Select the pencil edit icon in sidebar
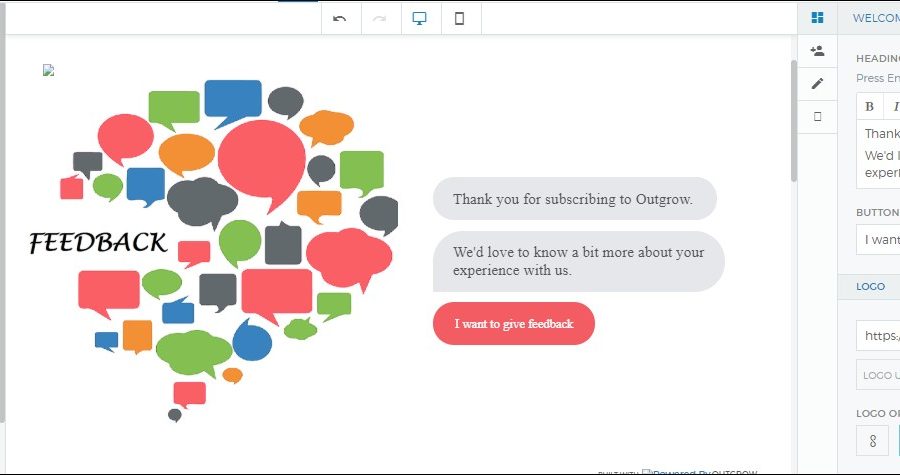The width and height of the screenshot is (900, 475). click(x=817, y=83)
